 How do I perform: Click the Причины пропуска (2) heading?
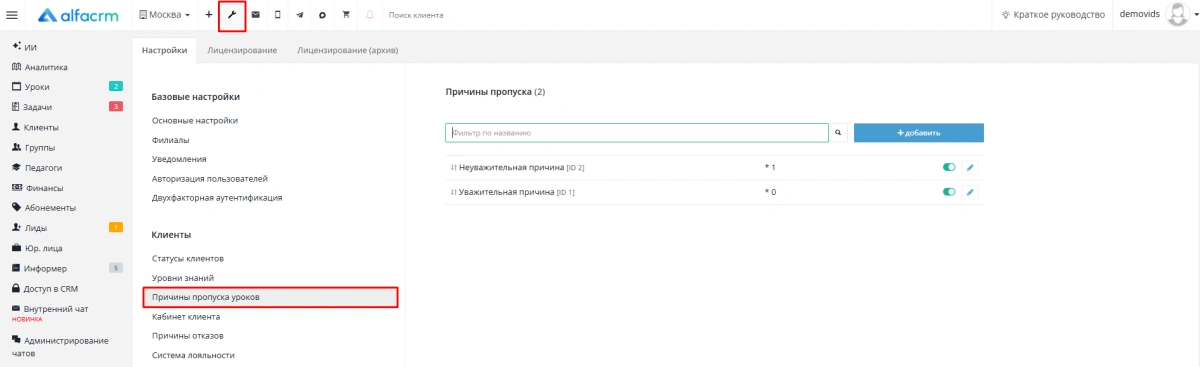(x=495, y=92)
